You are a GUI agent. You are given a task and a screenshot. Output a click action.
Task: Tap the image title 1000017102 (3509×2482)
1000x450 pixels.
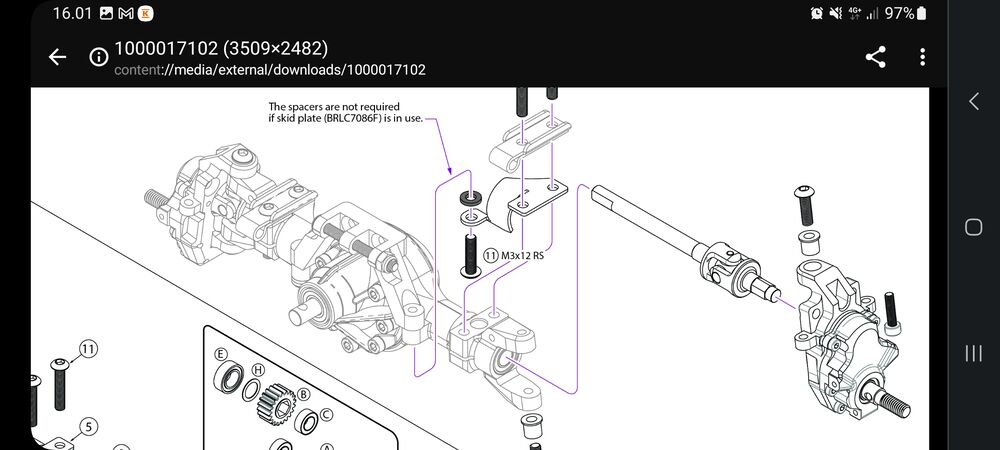[221, 48]
